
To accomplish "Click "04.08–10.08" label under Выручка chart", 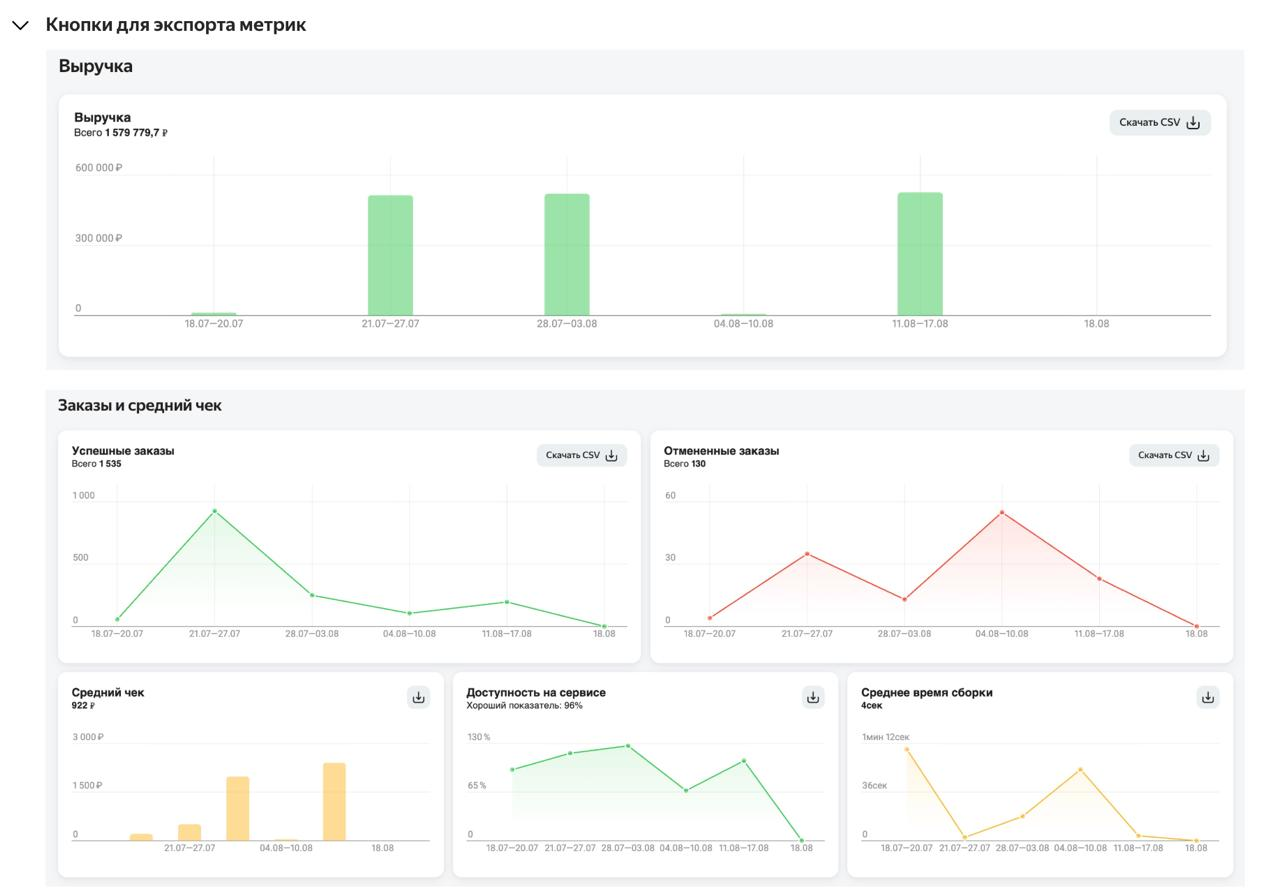I will [743, 324].
